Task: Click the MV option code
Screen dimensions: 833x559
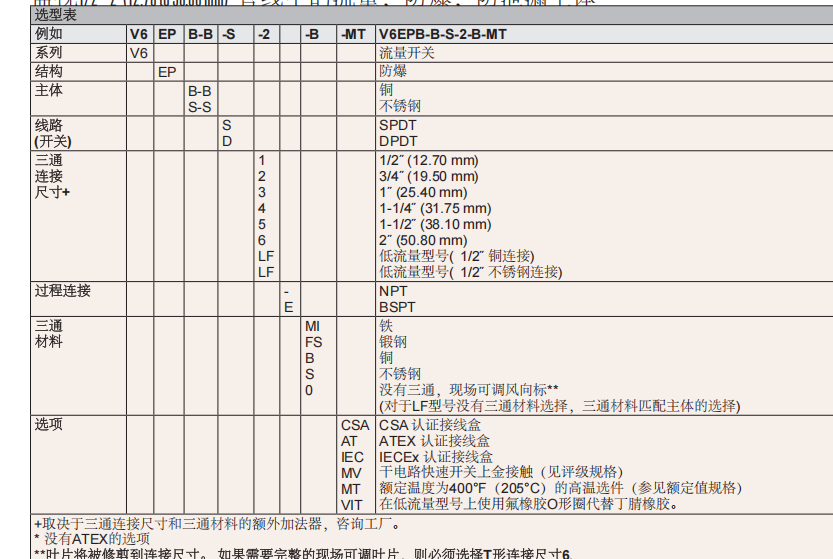Action: [351, 472]
